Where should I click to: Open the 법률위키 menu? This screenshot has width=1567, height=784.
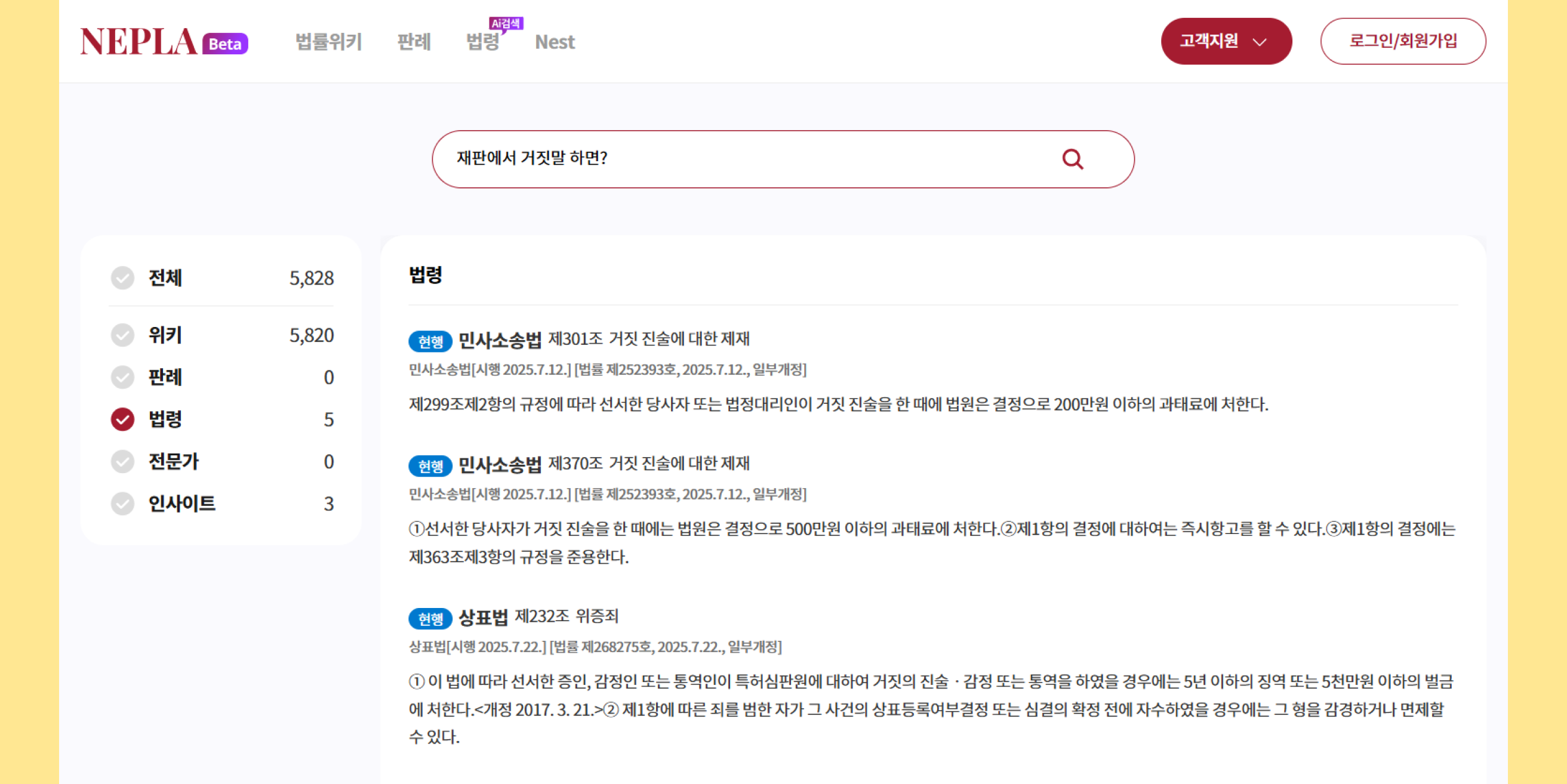pos(328,42)
